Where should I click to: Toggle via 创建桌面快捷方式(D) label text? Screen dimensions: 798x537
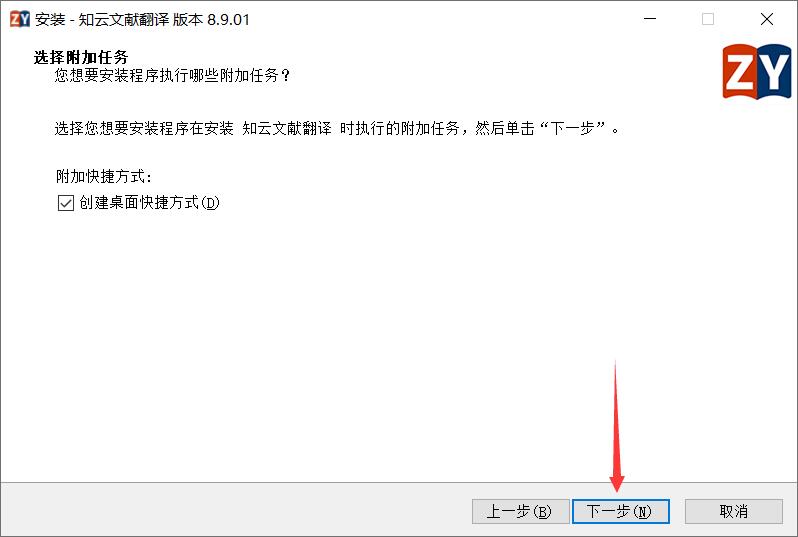point(149,203)
